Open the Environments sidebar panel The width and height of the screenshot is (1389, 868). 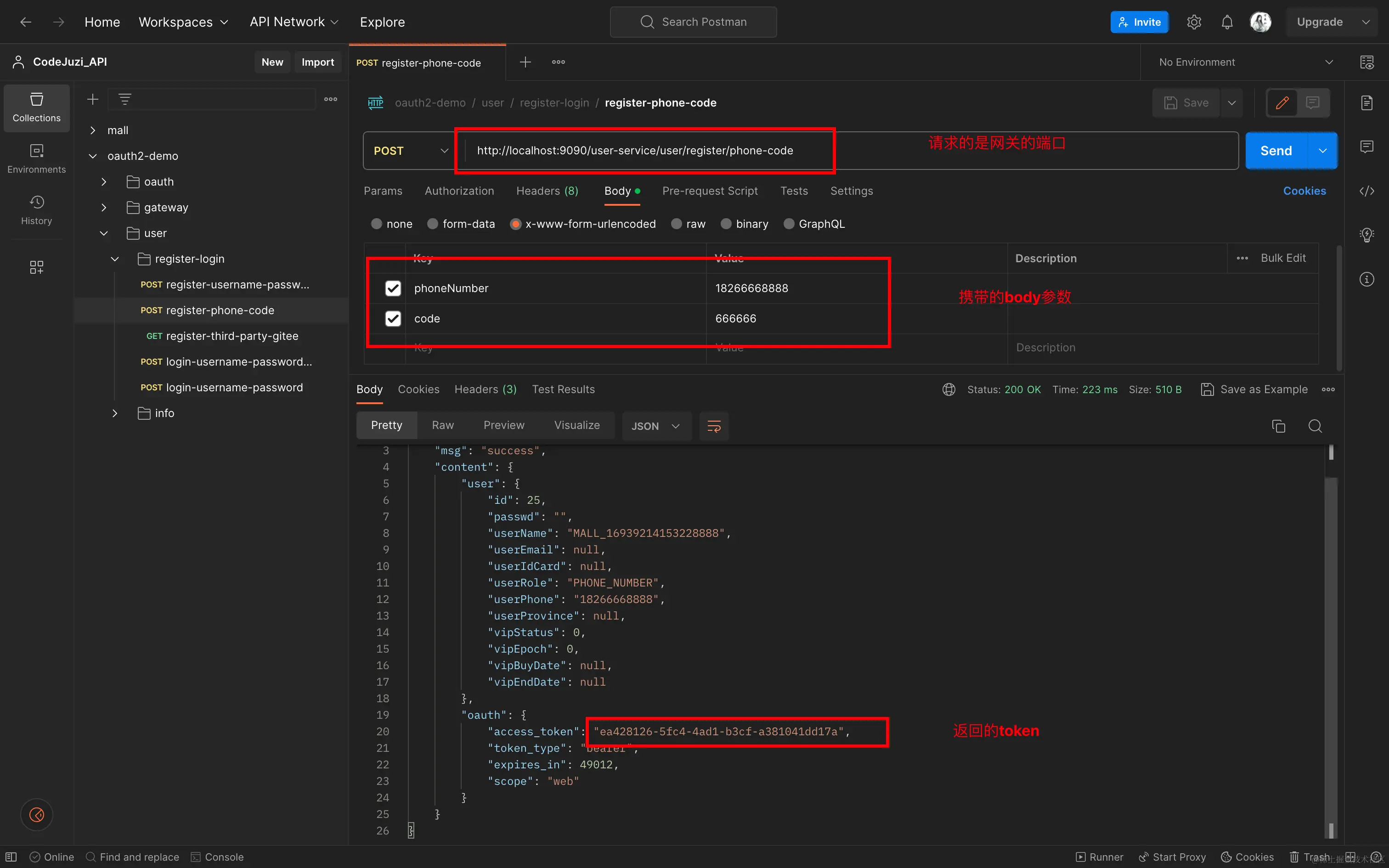tap(36, 158)
